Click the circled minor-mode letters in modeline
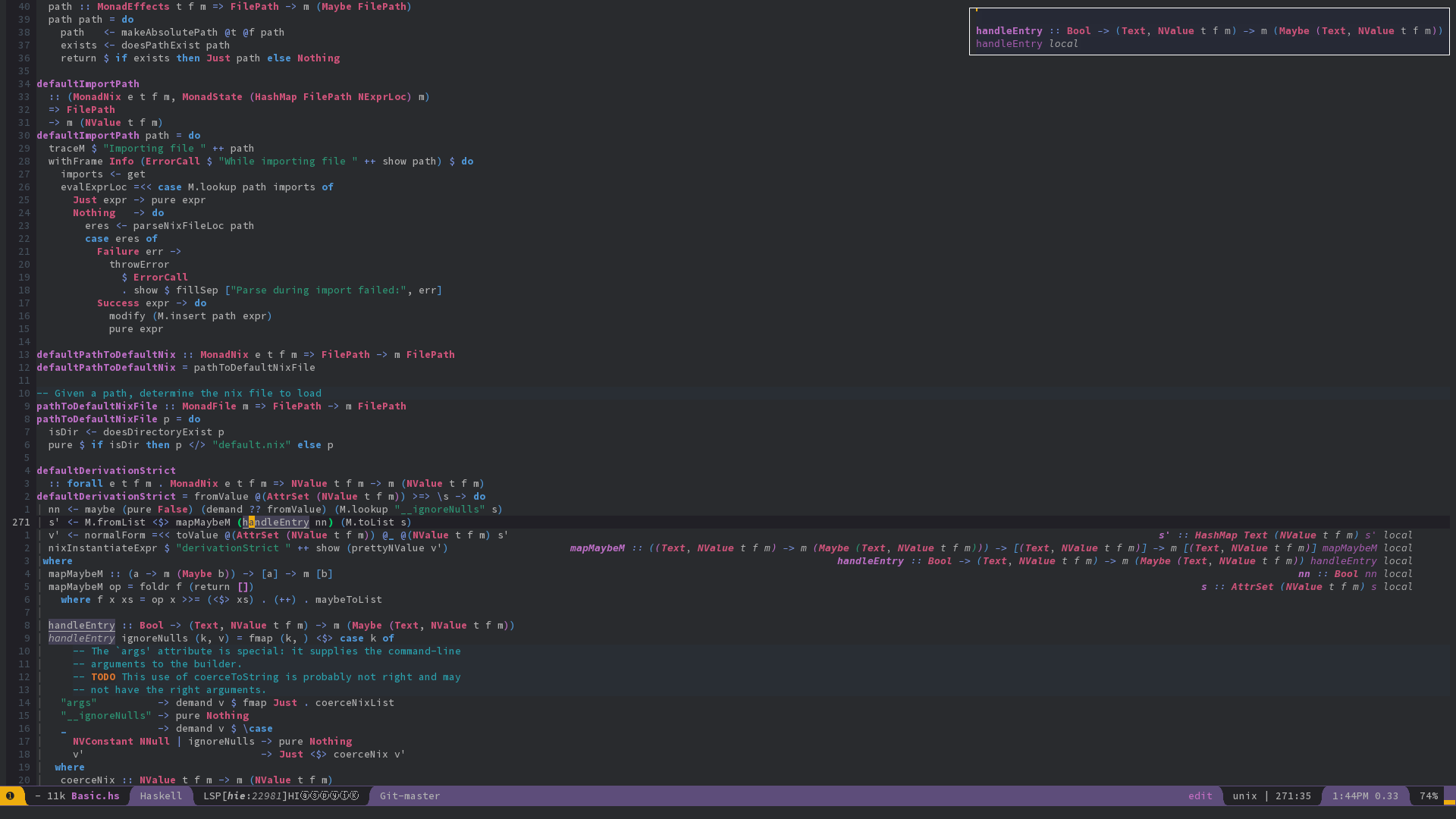The height and width of the screenshot is (819, 1456). coord(330,795)
